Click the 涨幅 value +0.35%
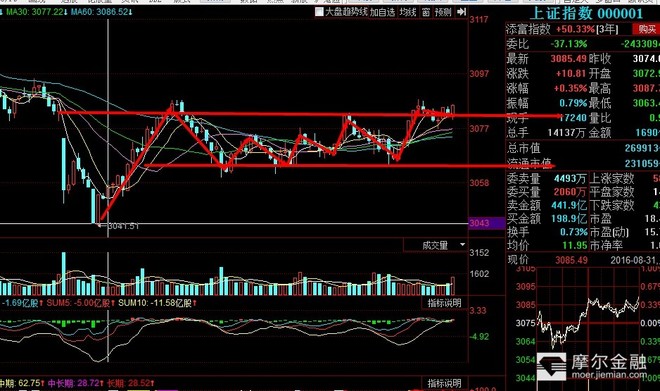 click(x=570, y=88)
